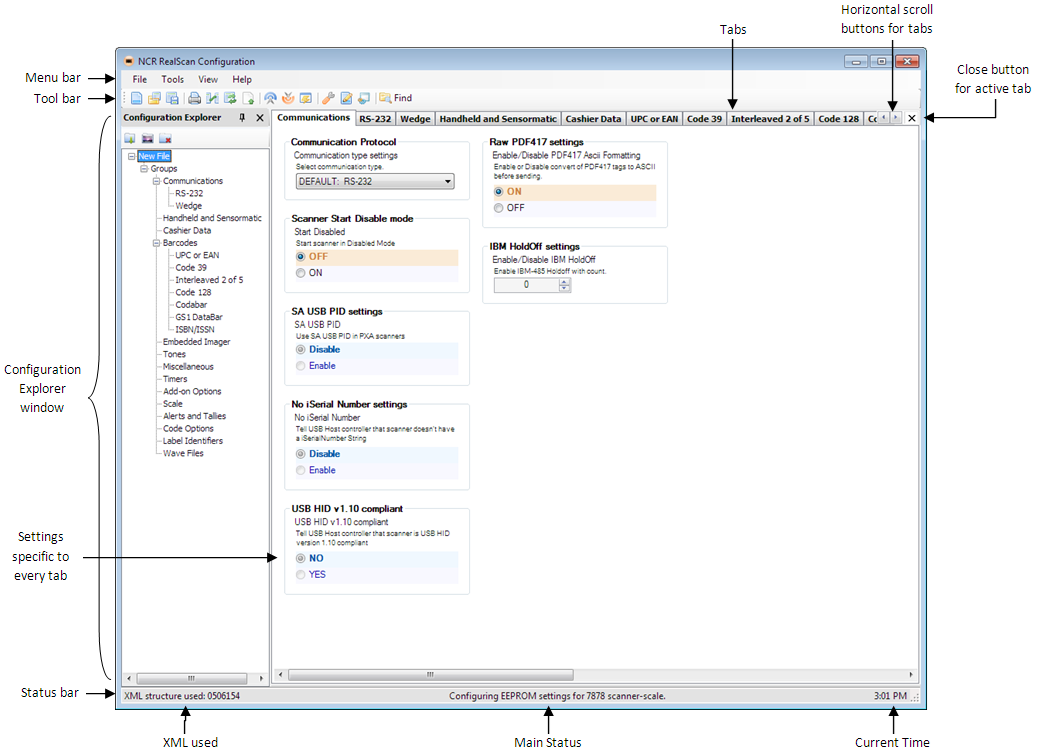Choose YES for USB HID v1.10 compliant
The height and width of the screenshot is (755, 1037).
301,575
